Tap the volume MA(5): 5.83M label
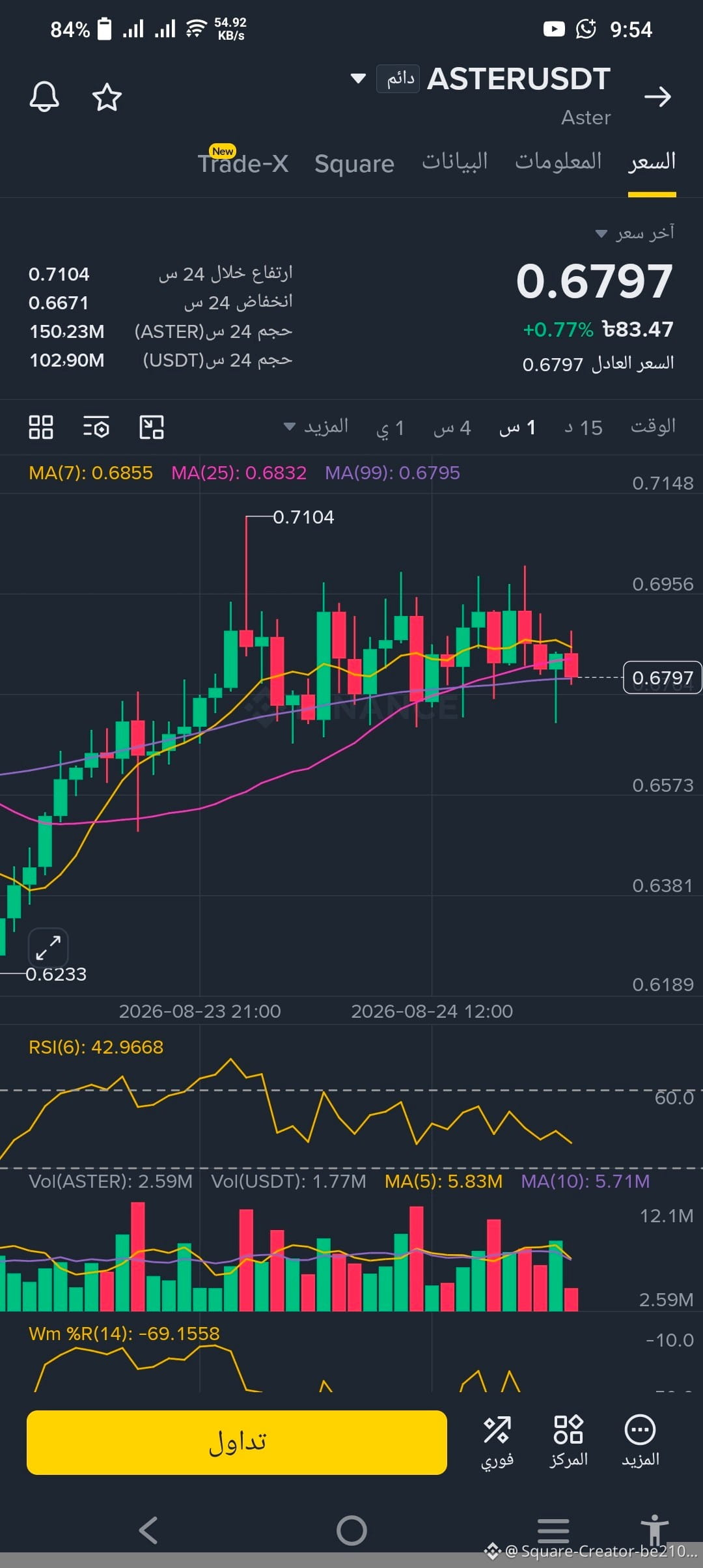703x1568 pixels. (x=443, y=1181)
